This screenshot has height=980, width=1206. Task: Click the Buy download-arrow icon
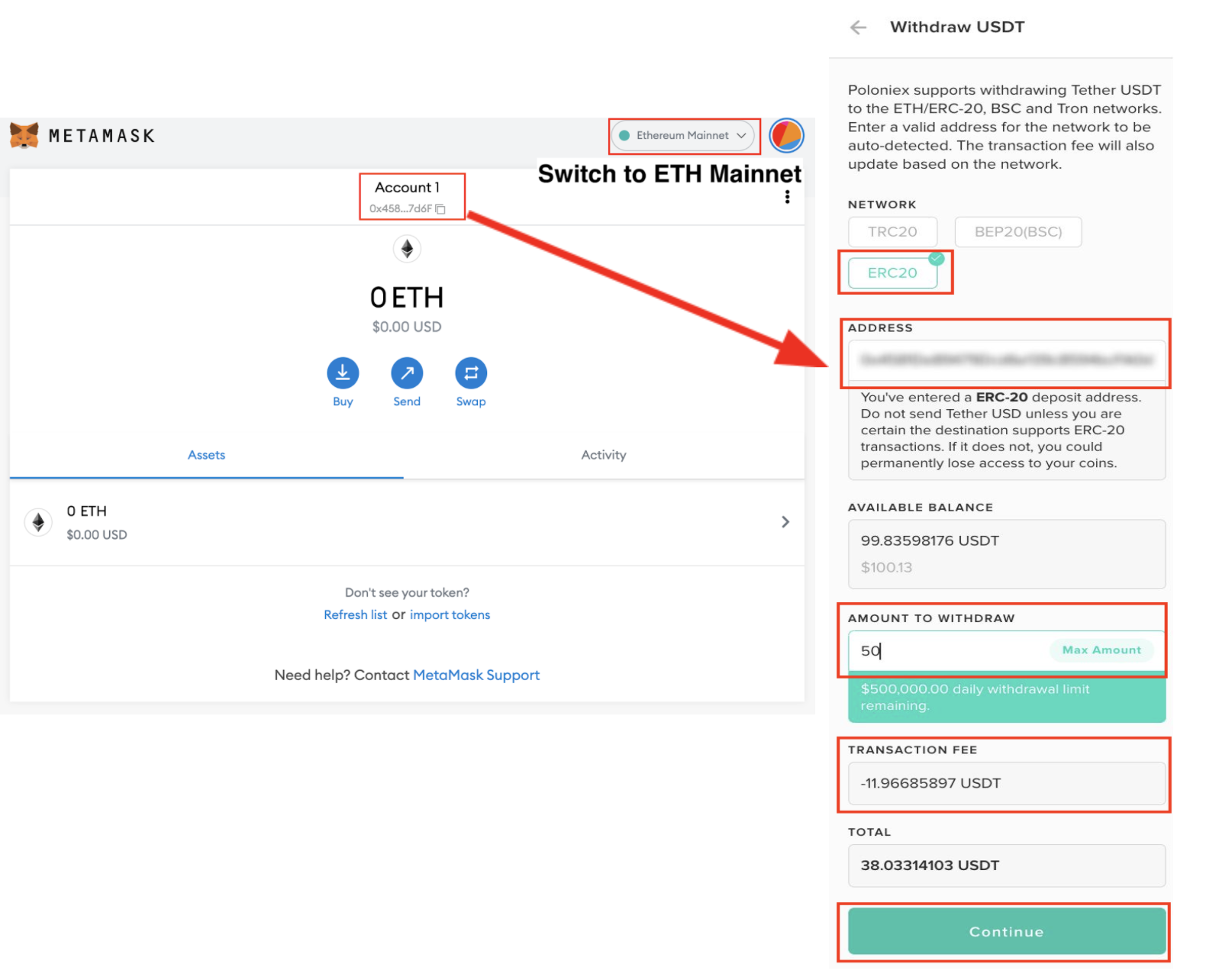click(x=343, y=373)
